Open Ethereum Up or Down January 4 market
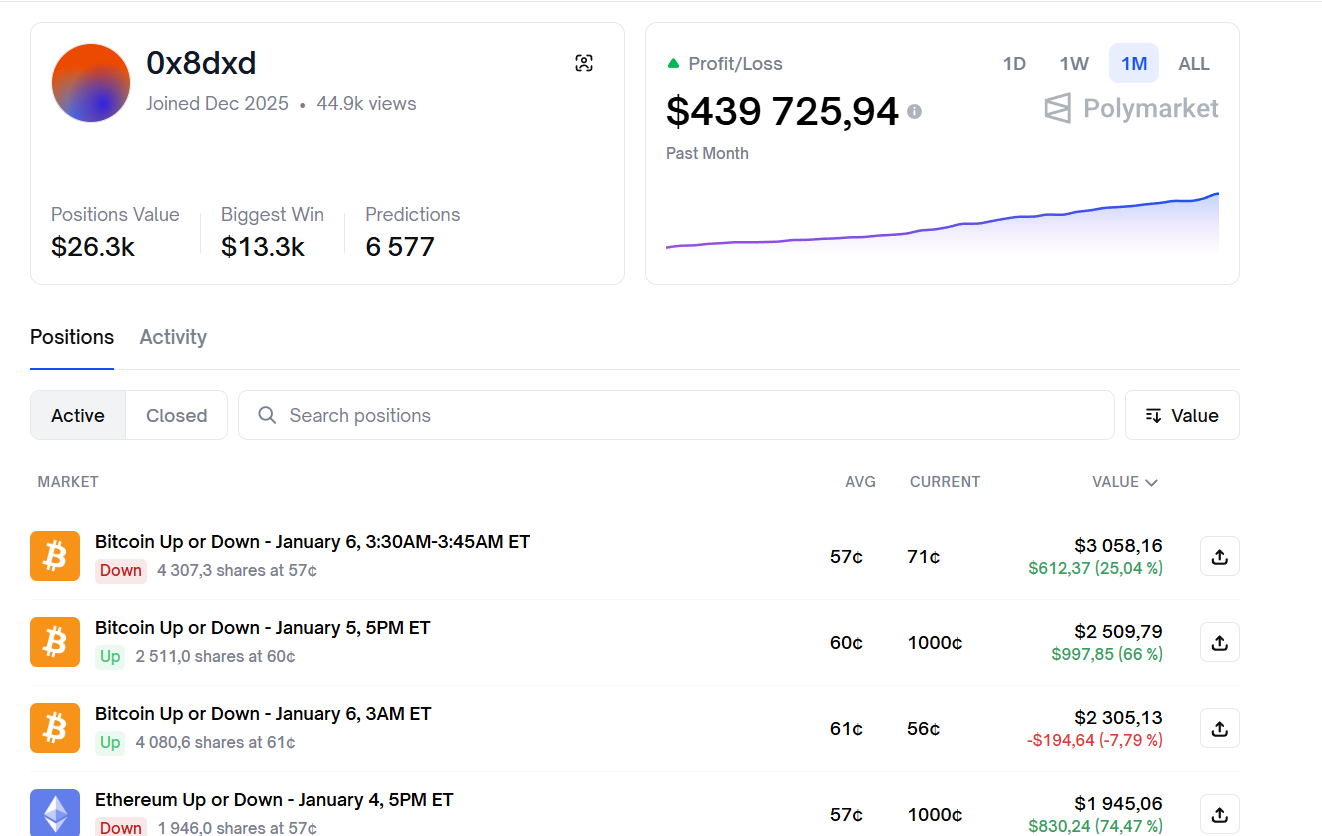 (274, 800)
